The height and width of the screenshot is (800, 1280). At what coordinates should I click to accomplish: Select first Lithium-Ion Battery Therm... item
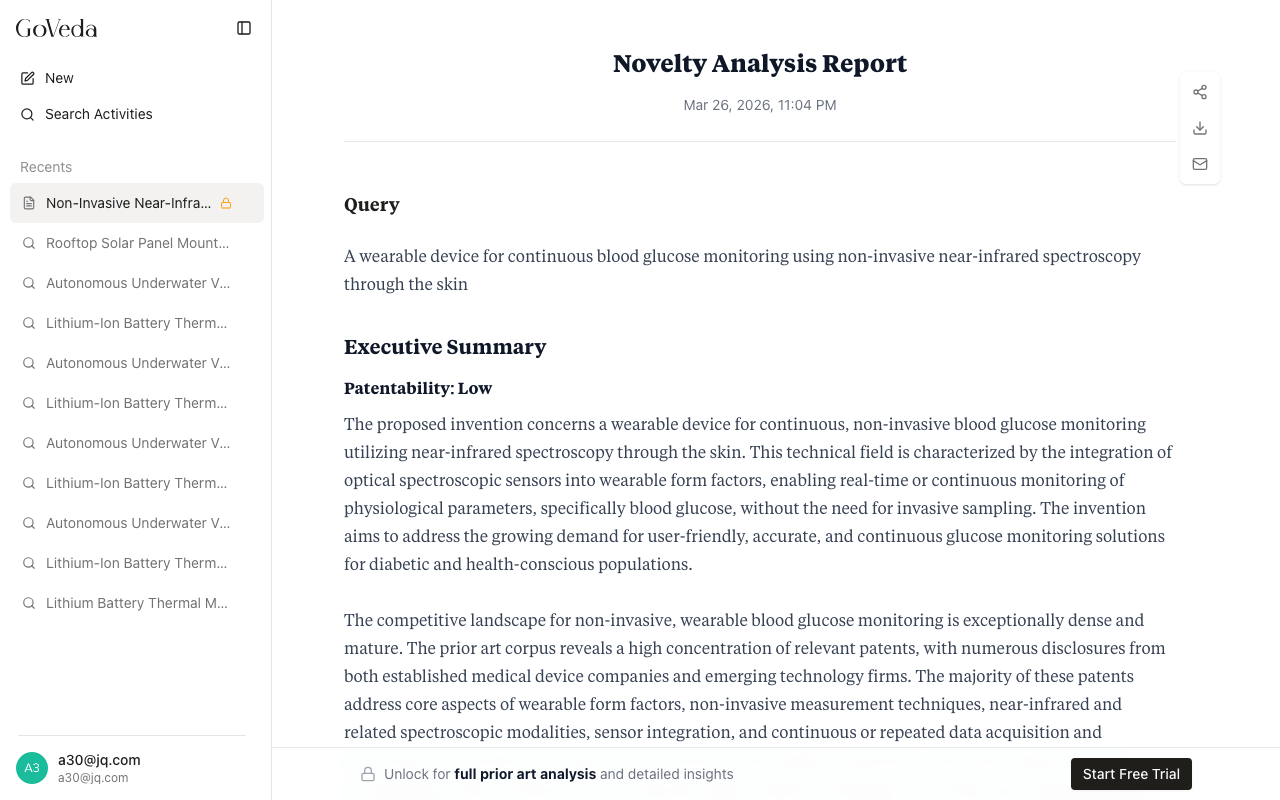[x=137, y=323]
